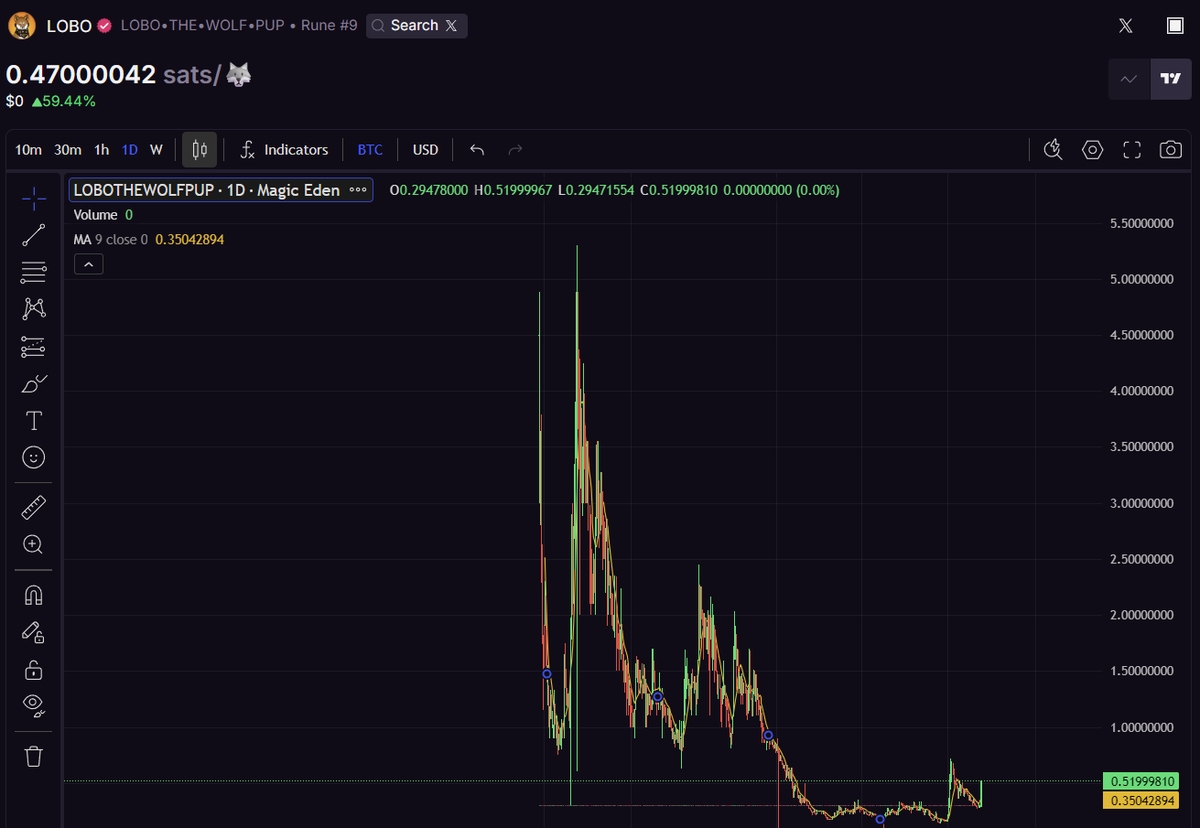
Task: Click the MA 9 close indicator legend
Action: tap(111, 240)
